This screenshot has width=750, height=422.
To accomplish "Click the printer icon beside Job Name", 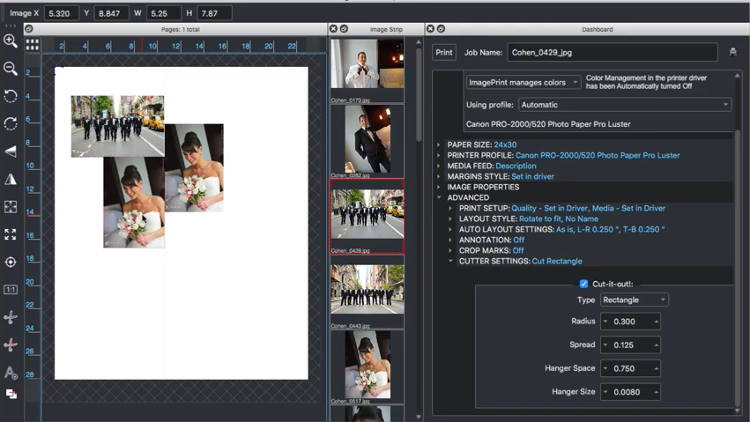I will click(x=733, y=52).
